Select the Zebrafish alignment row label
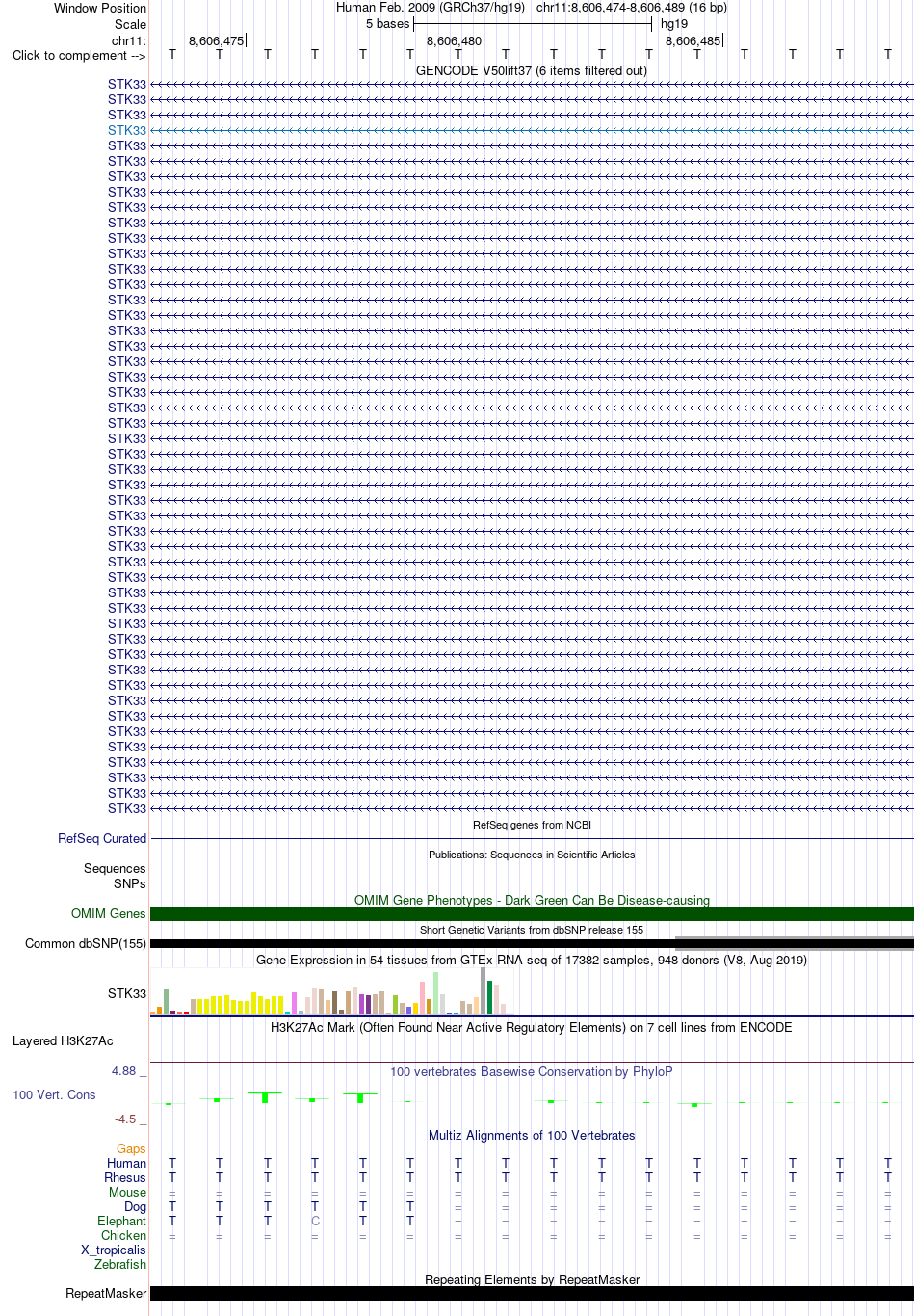Viewport: 915px width, 1316px height. tap(120, 1264)
